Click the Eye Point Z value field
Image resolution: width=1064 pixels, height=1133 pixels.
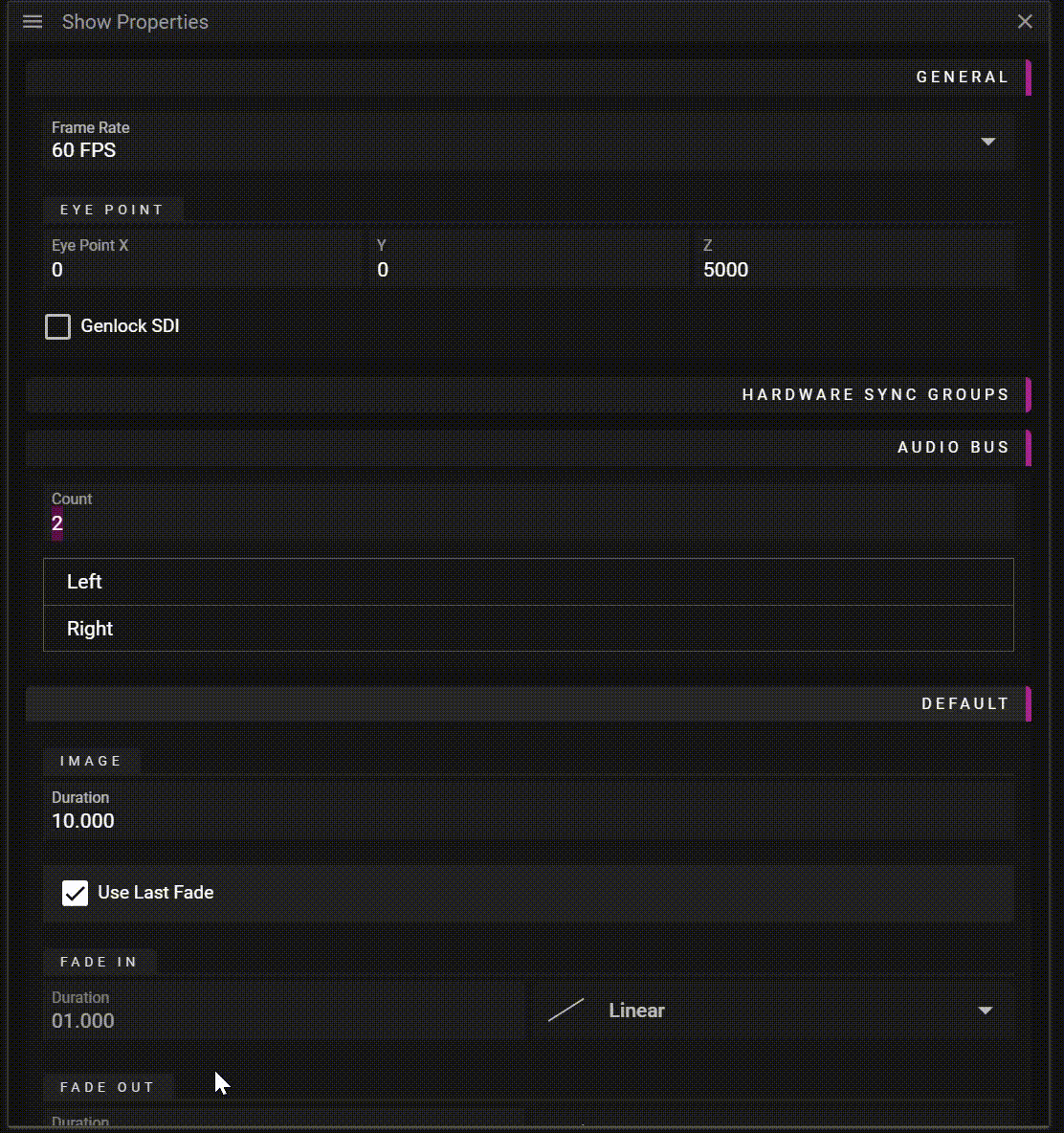point(854,269)
